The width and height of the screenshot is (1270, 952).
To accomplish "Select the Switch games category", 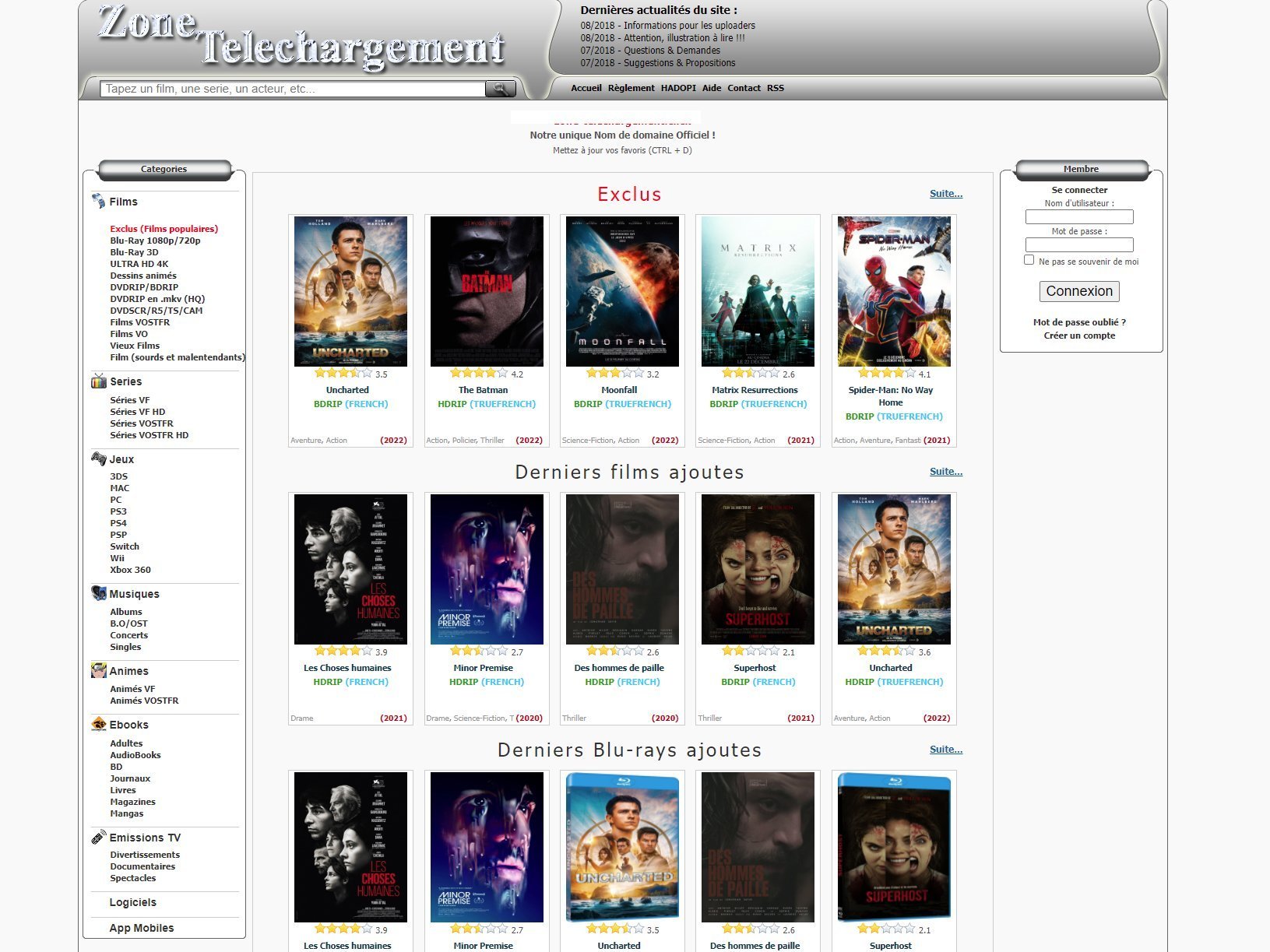I will click(x=125, y=546).
